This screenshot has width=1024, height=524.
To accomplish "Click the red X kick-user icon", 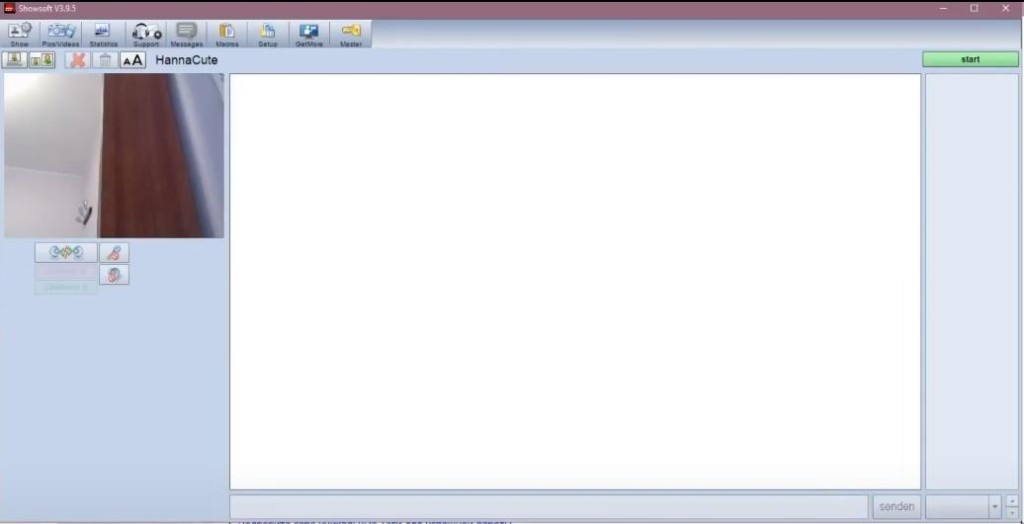I will click(x=78, y=60).
